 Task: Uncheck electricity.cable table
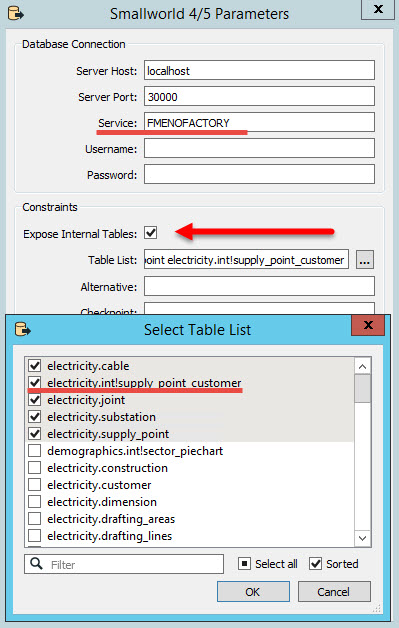(35, 365)
